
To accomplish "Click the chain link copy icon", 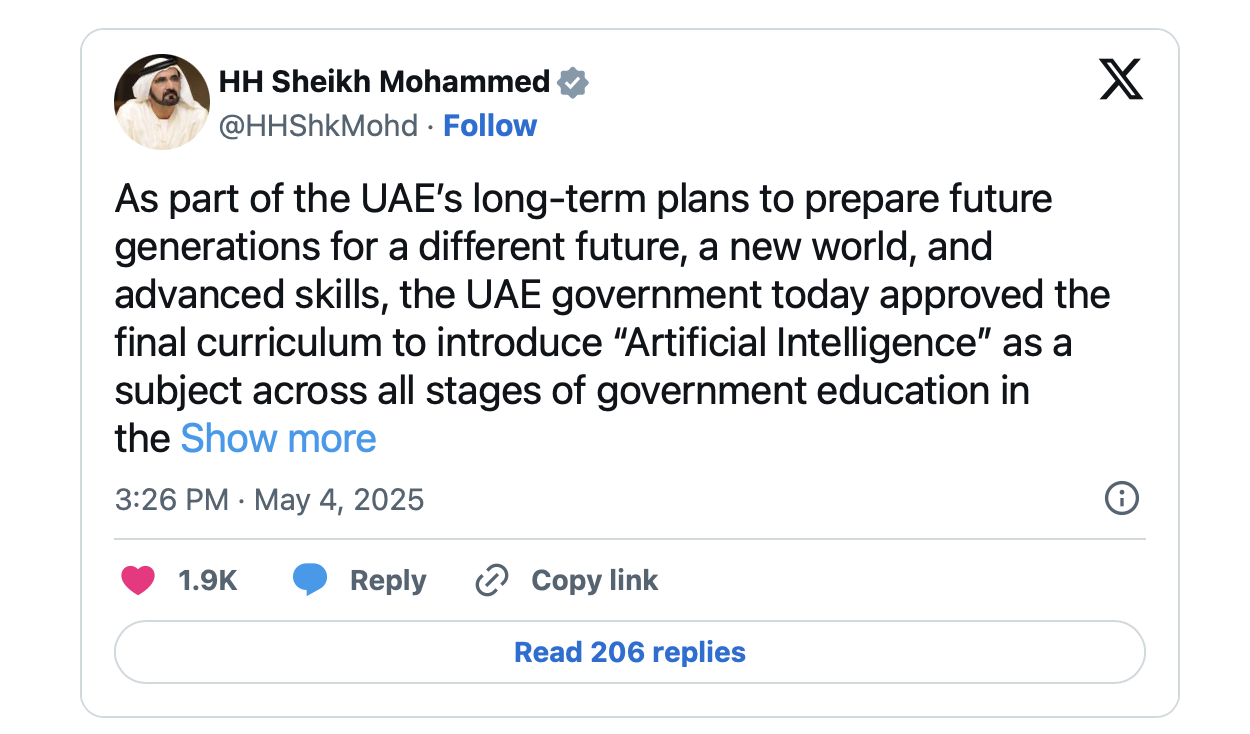I will [491, 580].
